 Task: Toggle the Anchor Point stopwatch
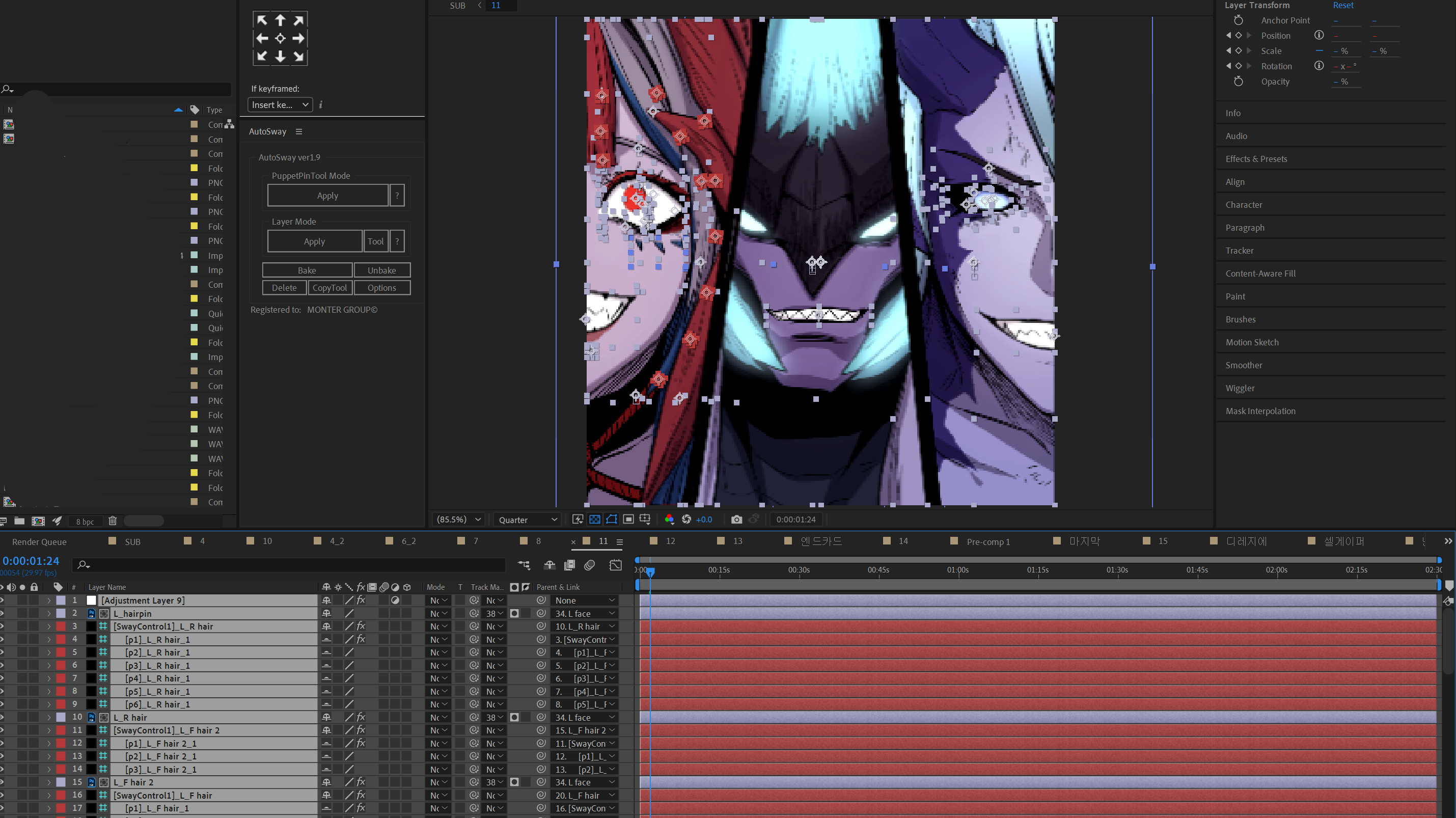[1238, 20]
